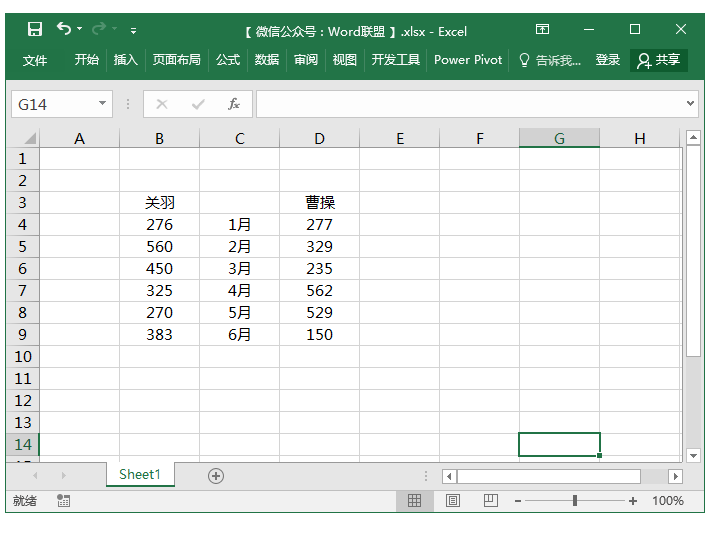The width and height of the screenshot is (710, 537).
Task: Select cell with value 529
Action: pyautogui.click(x=319, y=312)
